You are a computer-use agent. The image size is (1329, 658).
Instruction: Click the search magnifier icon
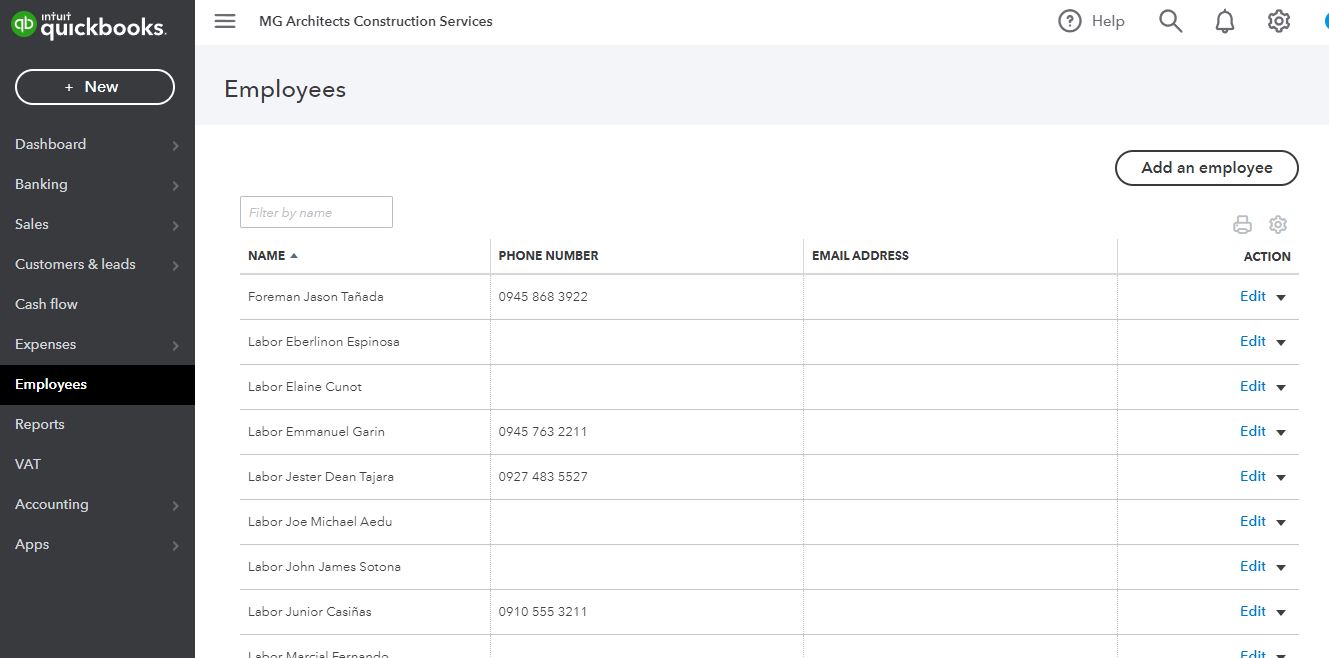pyautogui.click(x=1170, y=21)
